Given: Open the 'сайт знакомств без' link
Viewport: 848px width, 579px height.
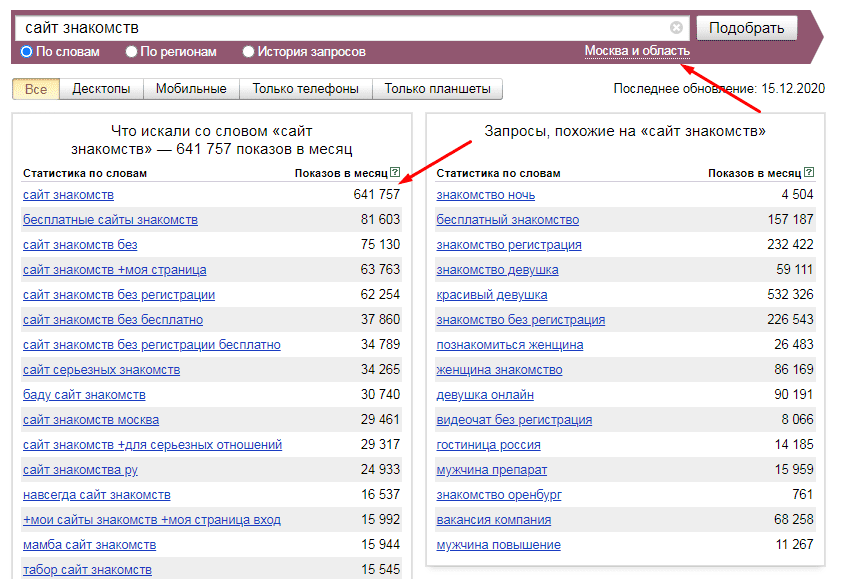Looking at the screenshot, I should pos(80,245).
